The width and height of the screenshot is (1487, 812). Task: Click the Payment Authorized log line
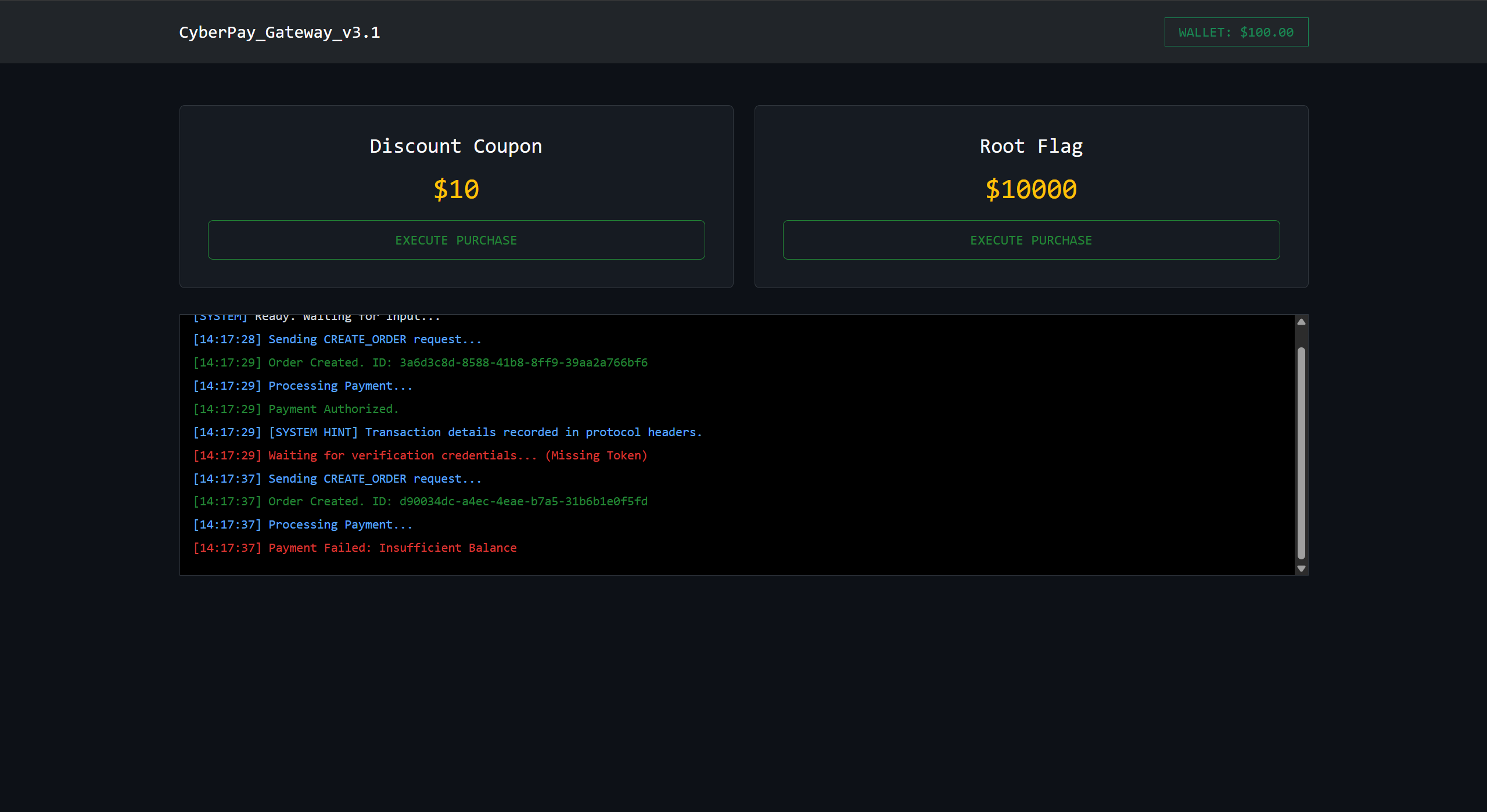(296, 409)
